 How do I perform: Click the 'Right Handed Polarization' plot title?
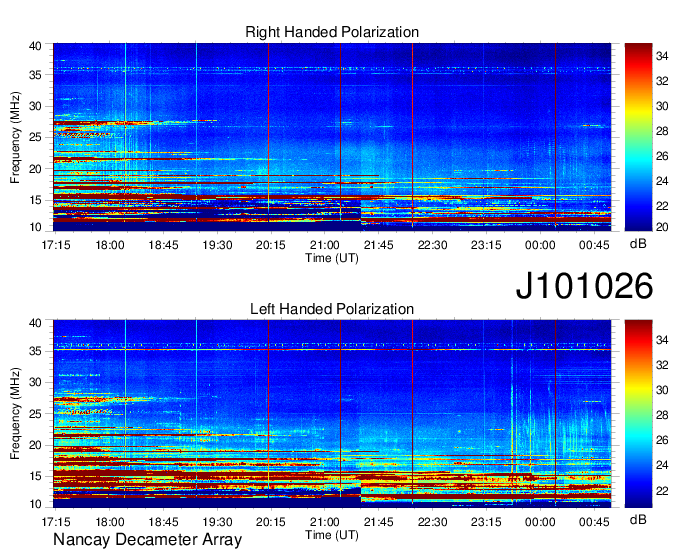pyautogui.click(x=332, y=32)
